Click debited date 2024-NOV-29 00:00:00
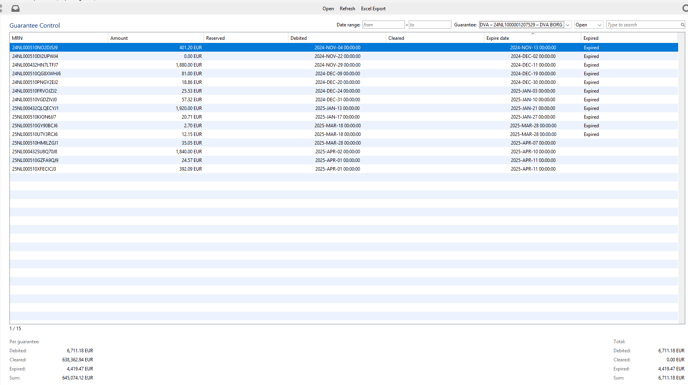Image resolution: width=688 pixels, height=385 pixels. pos(337,65)
